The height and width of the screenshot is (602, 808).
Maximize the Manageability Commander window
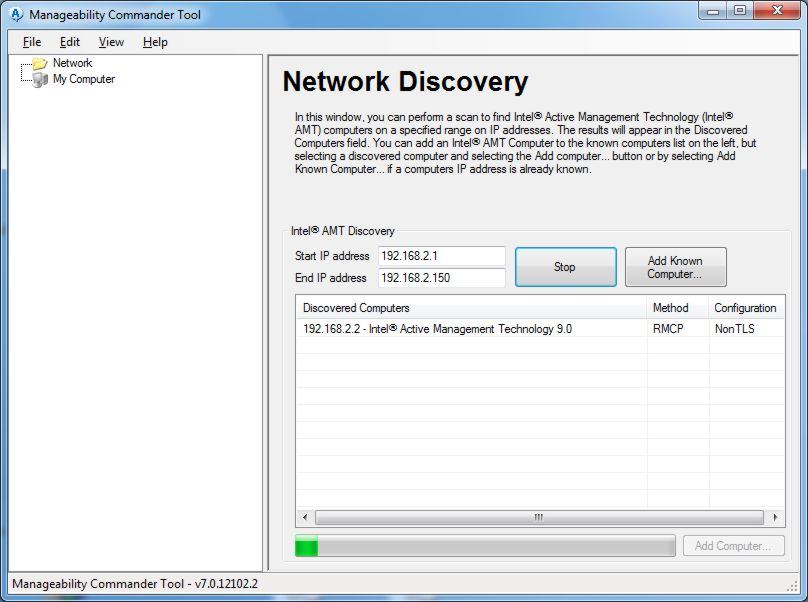(740, 11)
